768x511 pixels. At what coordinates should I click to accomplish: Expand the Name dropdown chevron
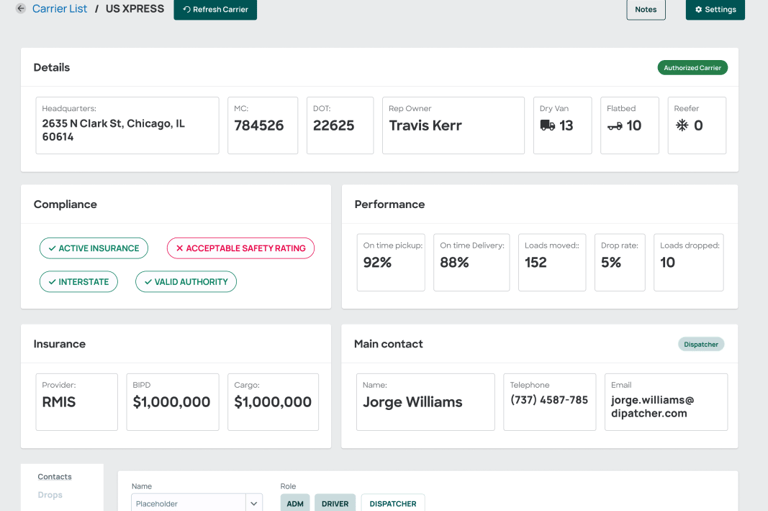(254, 503)
